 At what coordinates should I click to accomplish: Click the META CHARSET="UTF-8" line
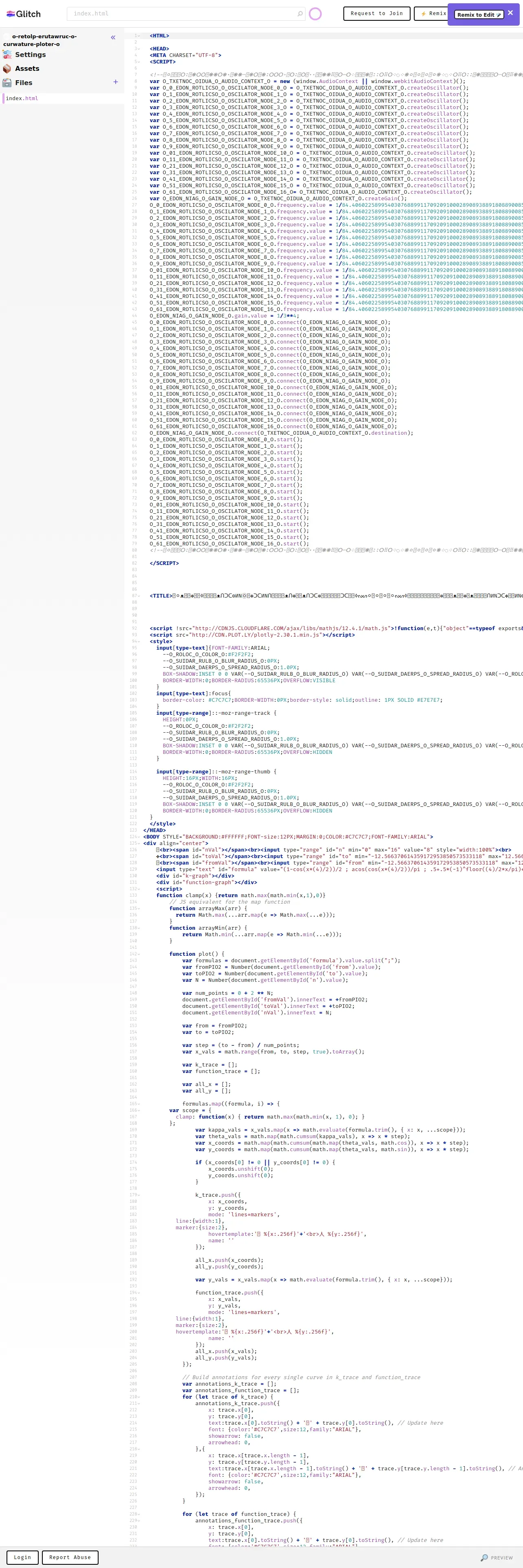point(186,55)
